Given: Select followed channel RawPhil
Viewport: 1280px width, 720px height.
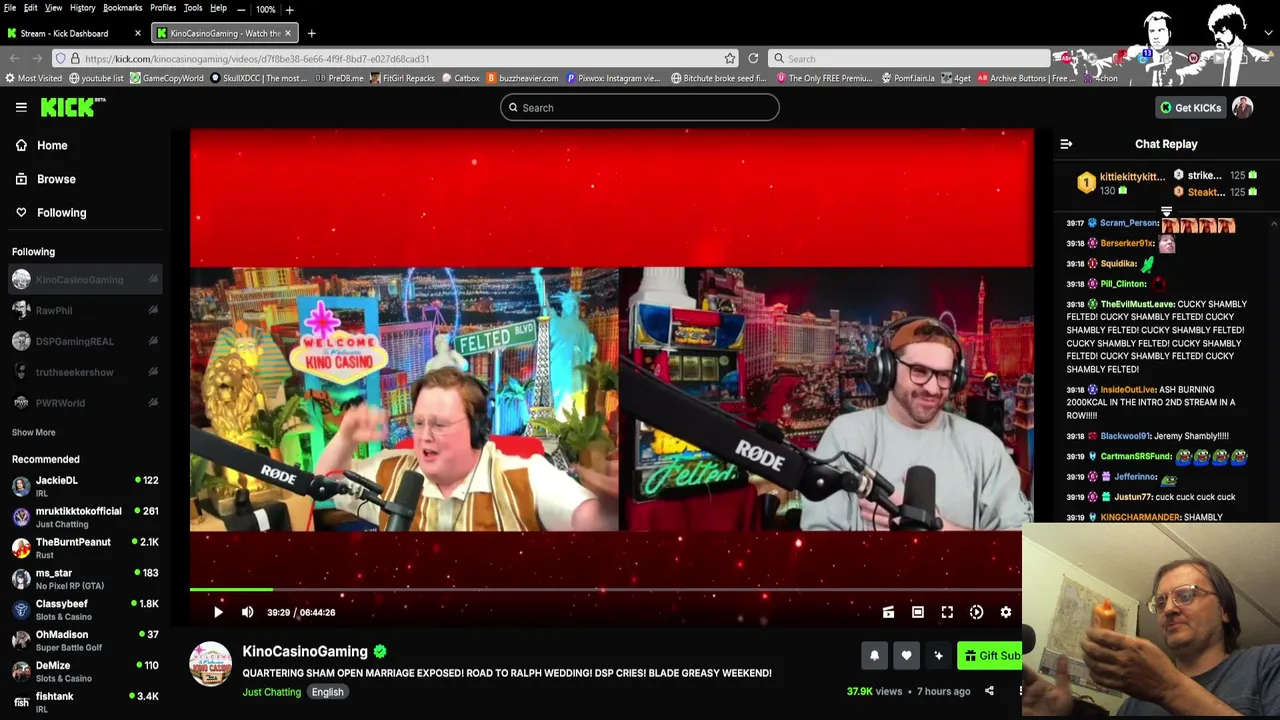Looking at the screenshot, I should click(85, 311).
